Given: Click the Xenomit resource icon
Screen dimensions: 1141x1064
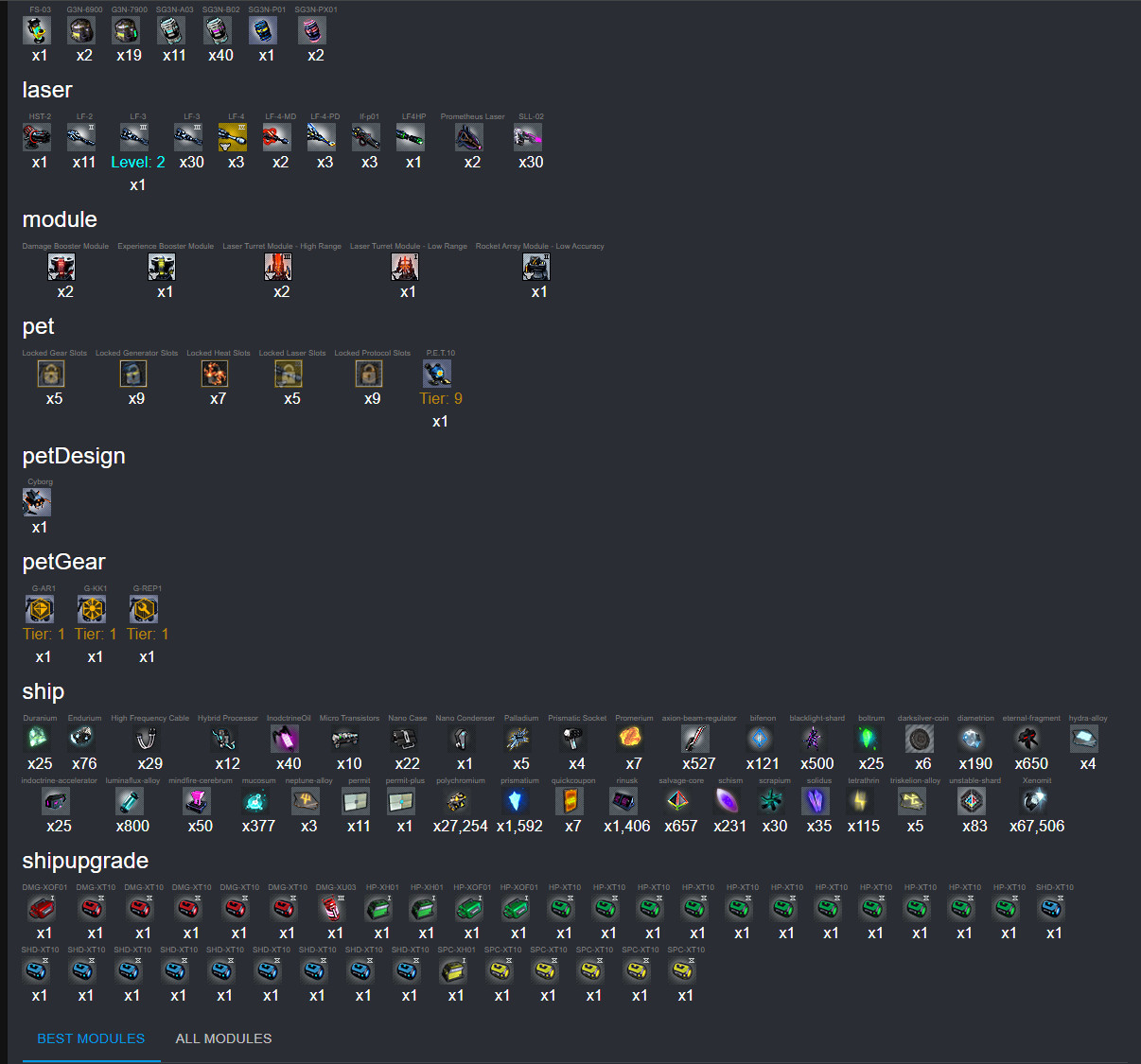Looking at the screenshot, I should (x=1034, y=801).
